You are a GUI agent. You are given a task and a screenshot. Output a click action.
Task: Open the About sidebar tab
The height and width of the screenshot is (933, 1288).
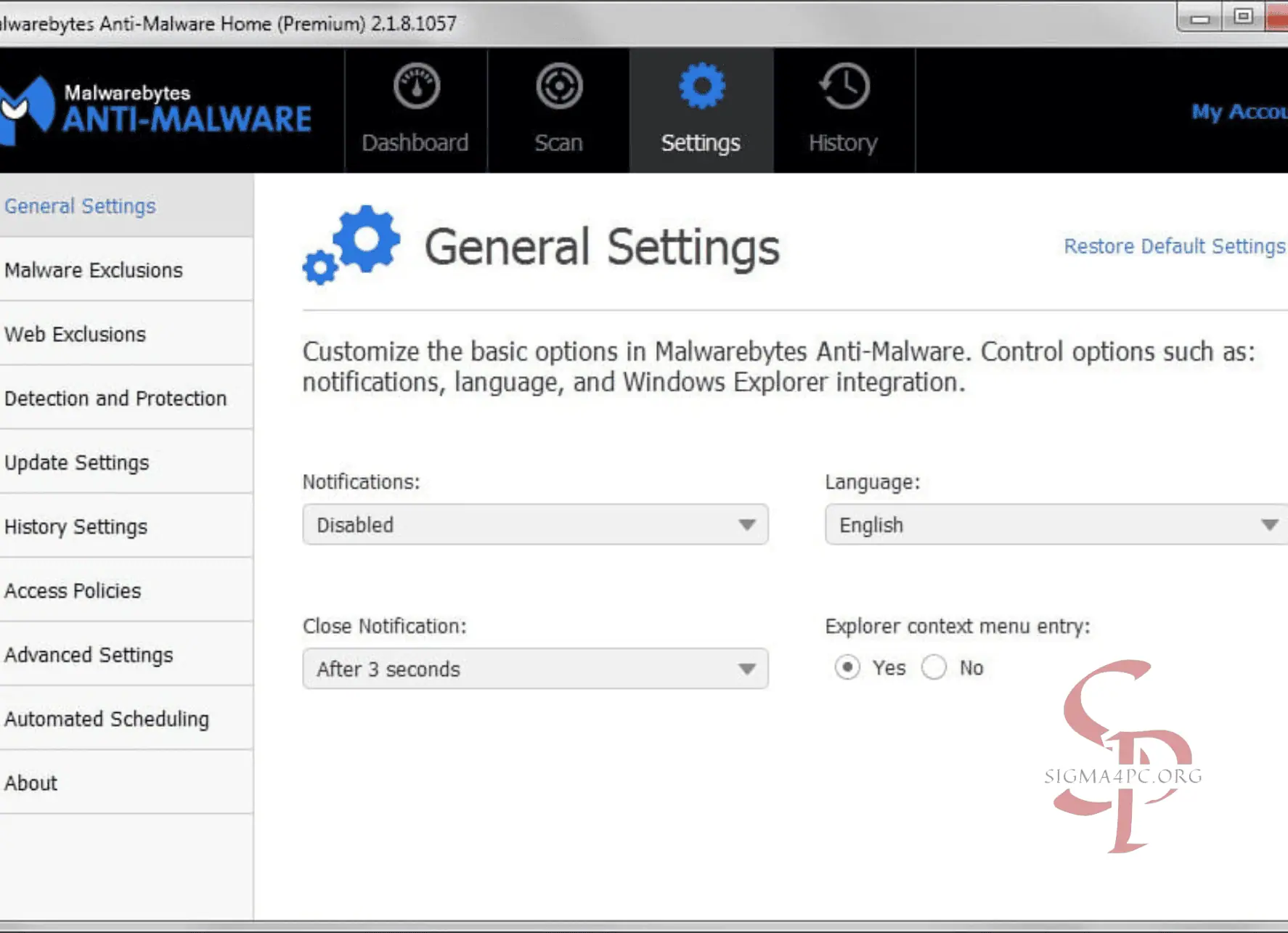[x=126, y=783]
